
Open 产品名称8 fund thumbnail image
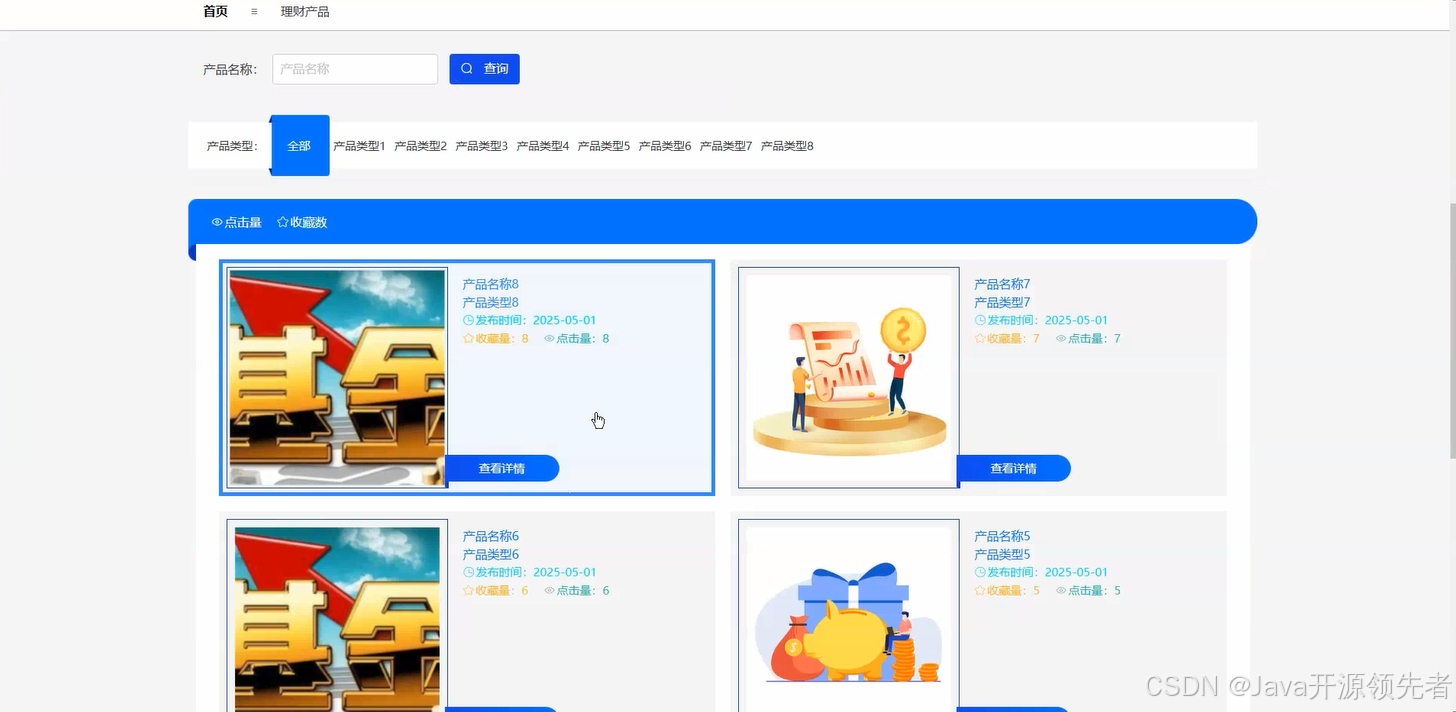(x=337, y=378)
